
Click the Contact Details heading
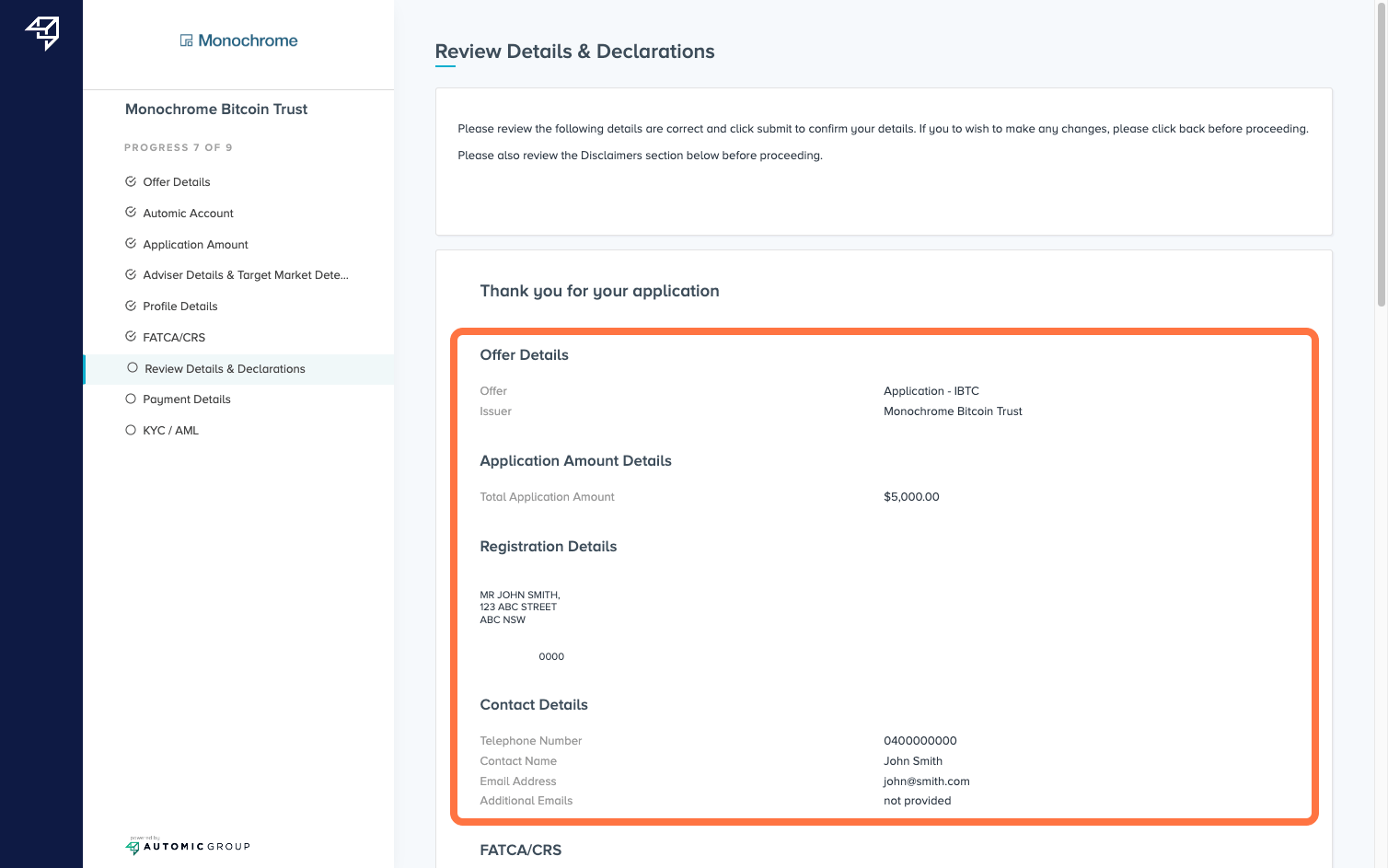point(534,704)
